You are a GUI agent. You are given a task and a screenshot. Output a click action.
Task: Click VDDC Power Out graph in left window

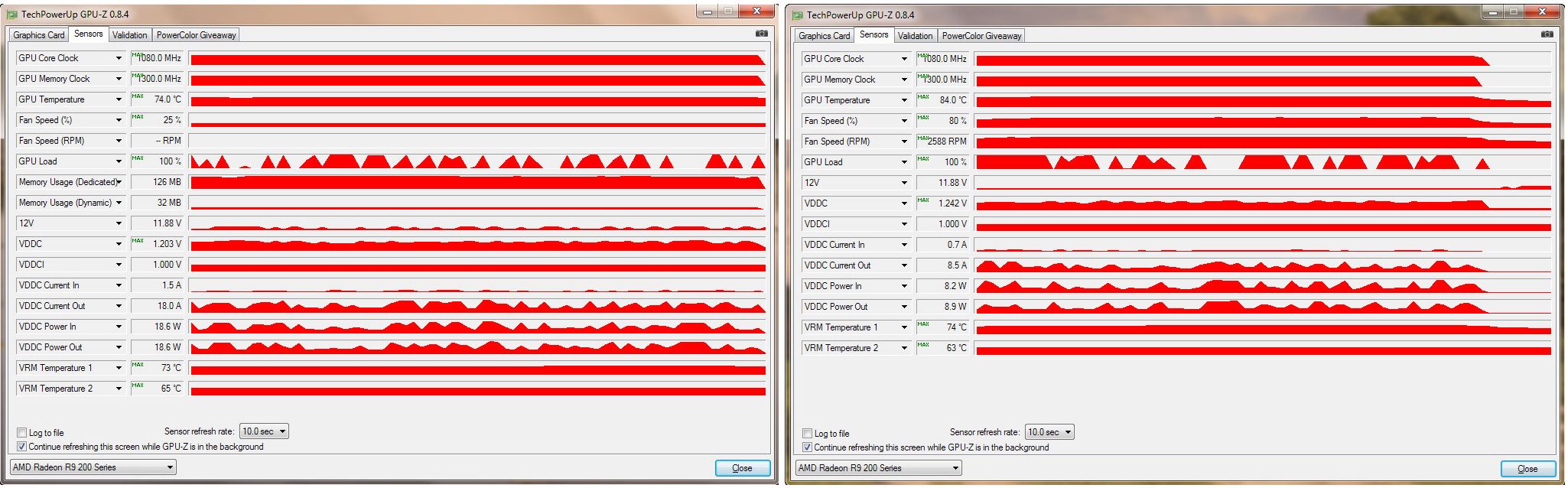click(x=477, y=347)
